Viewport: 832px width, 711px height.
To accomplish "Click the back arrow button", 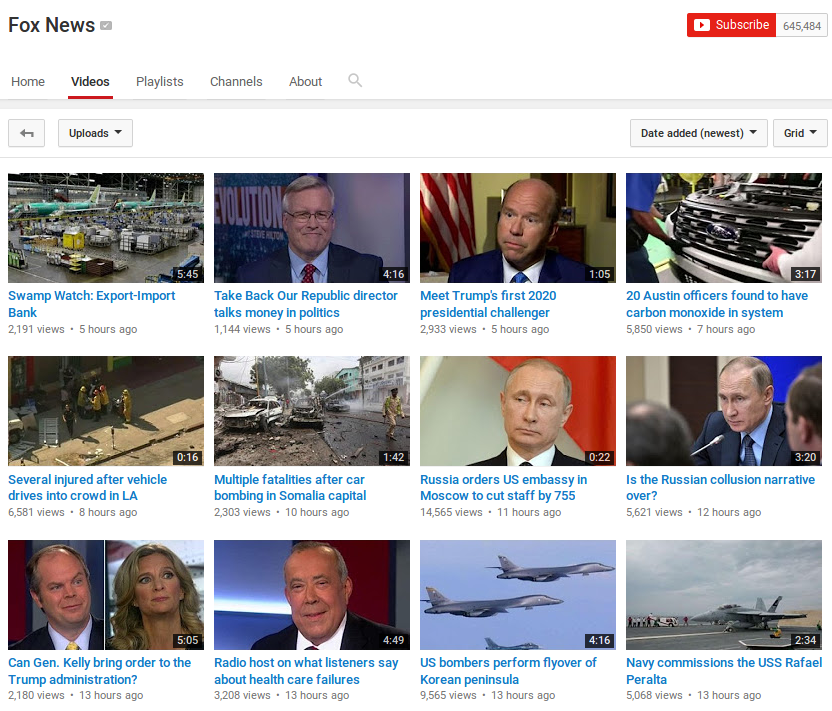I will pos(26,133).
